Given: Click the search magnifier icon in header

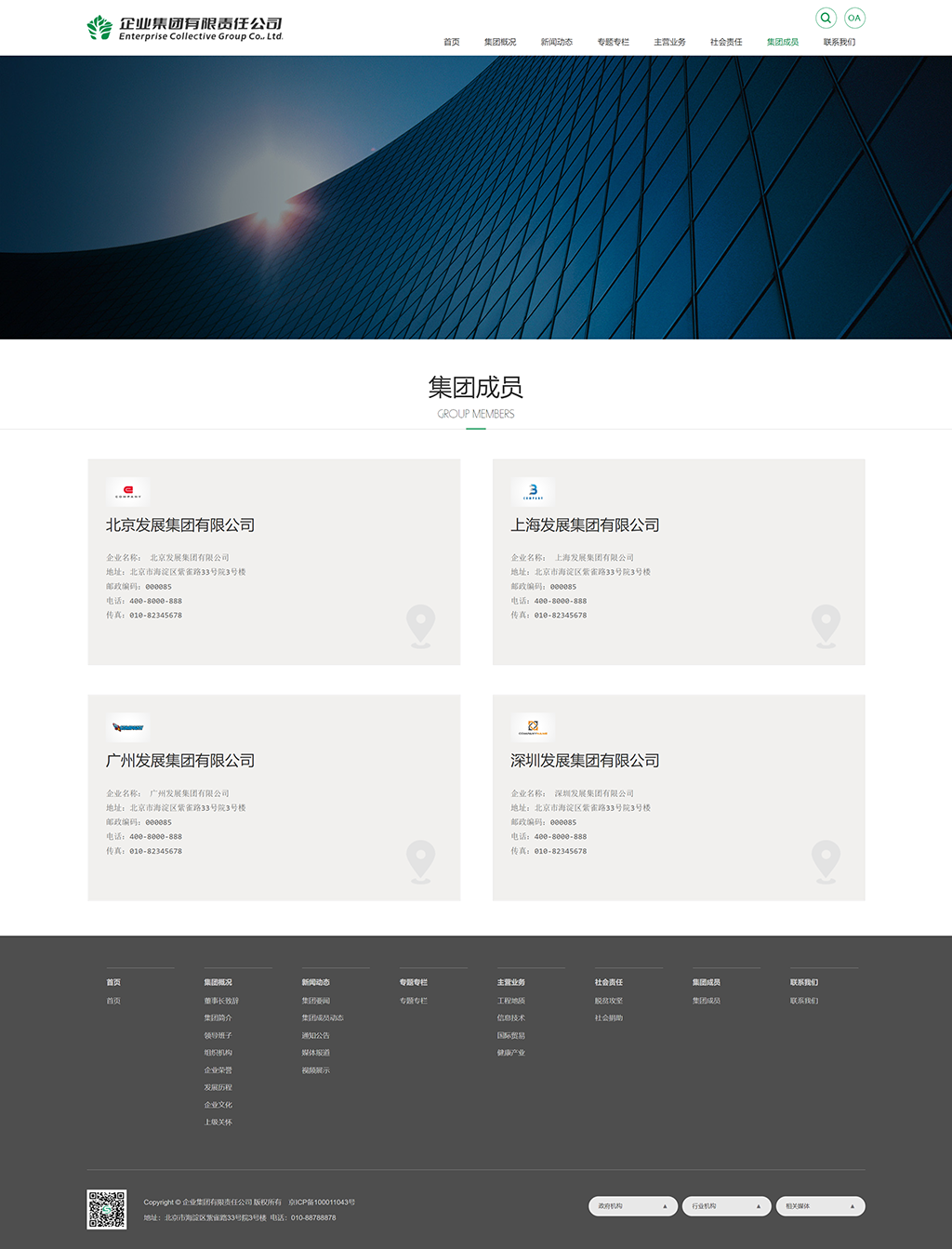Looking at the screenshot, I should point(826,18).
